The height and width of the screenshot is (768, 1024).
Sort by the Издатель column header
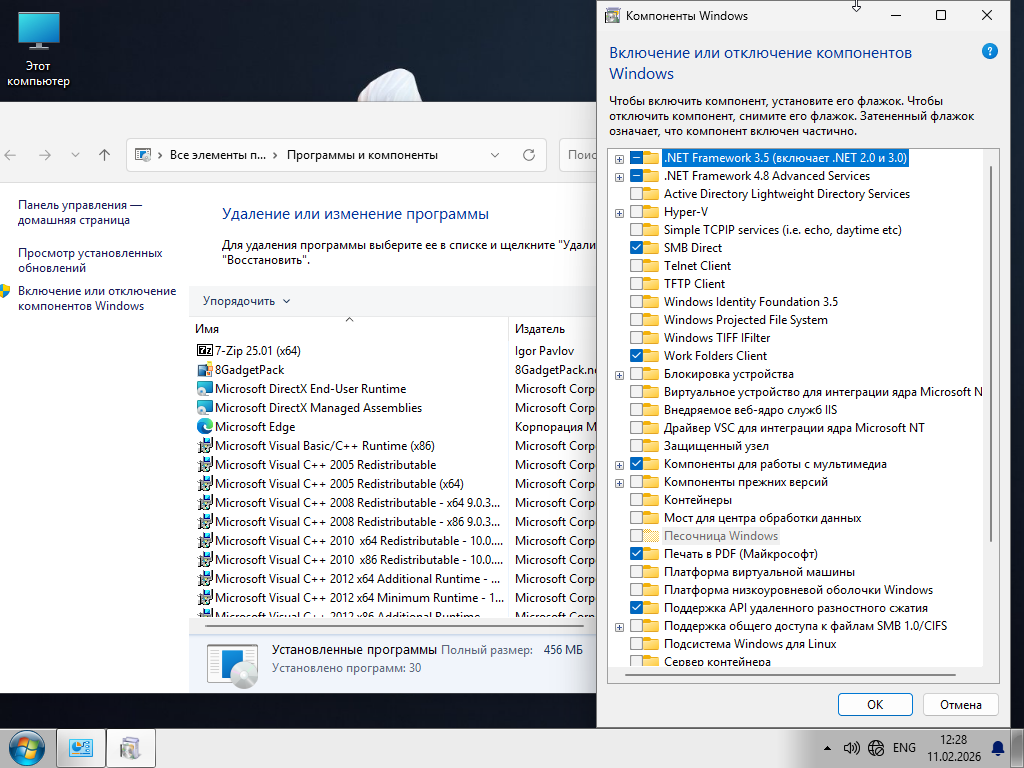tap(552, 328)
